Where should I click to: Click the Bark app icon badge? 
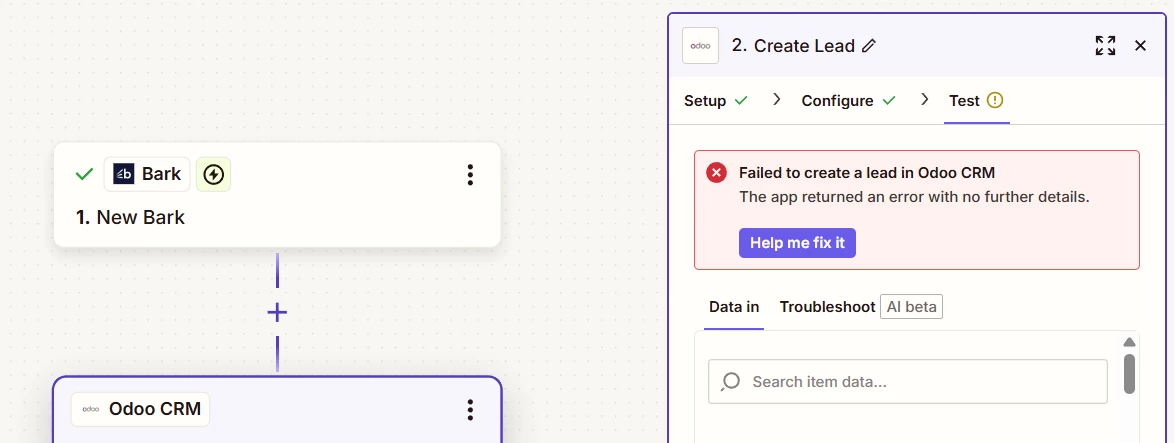click(147, 174)
